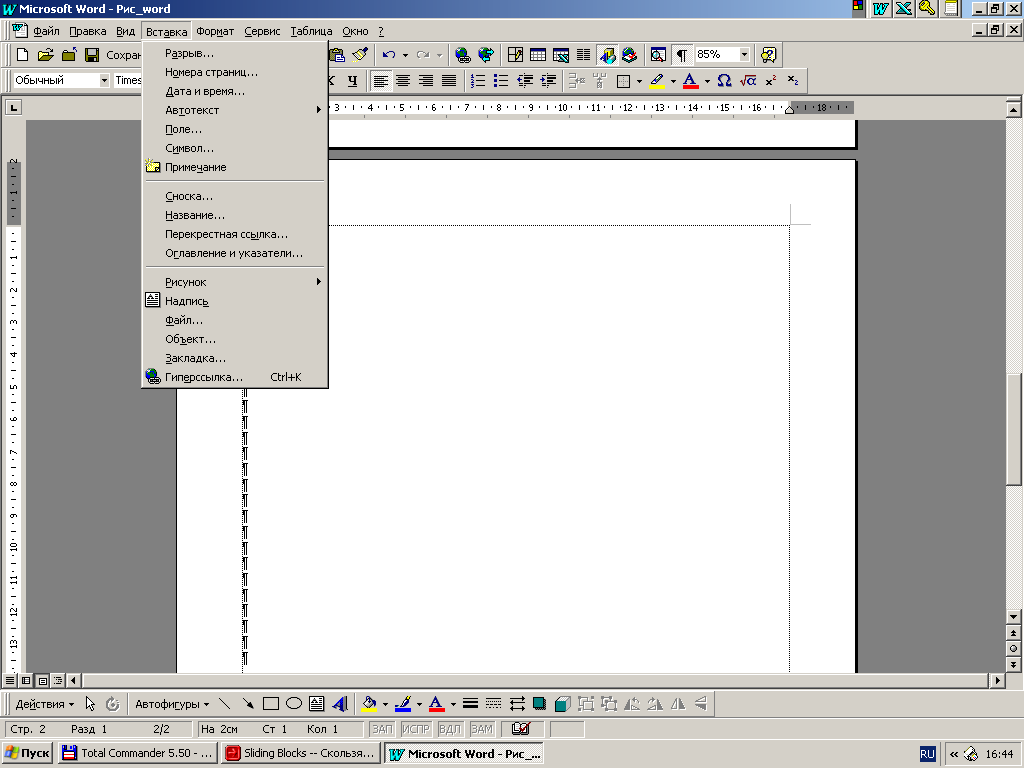Open the Shadow settings icon
This screenshot has height=768, width=1024.
[x=539, y=703]
